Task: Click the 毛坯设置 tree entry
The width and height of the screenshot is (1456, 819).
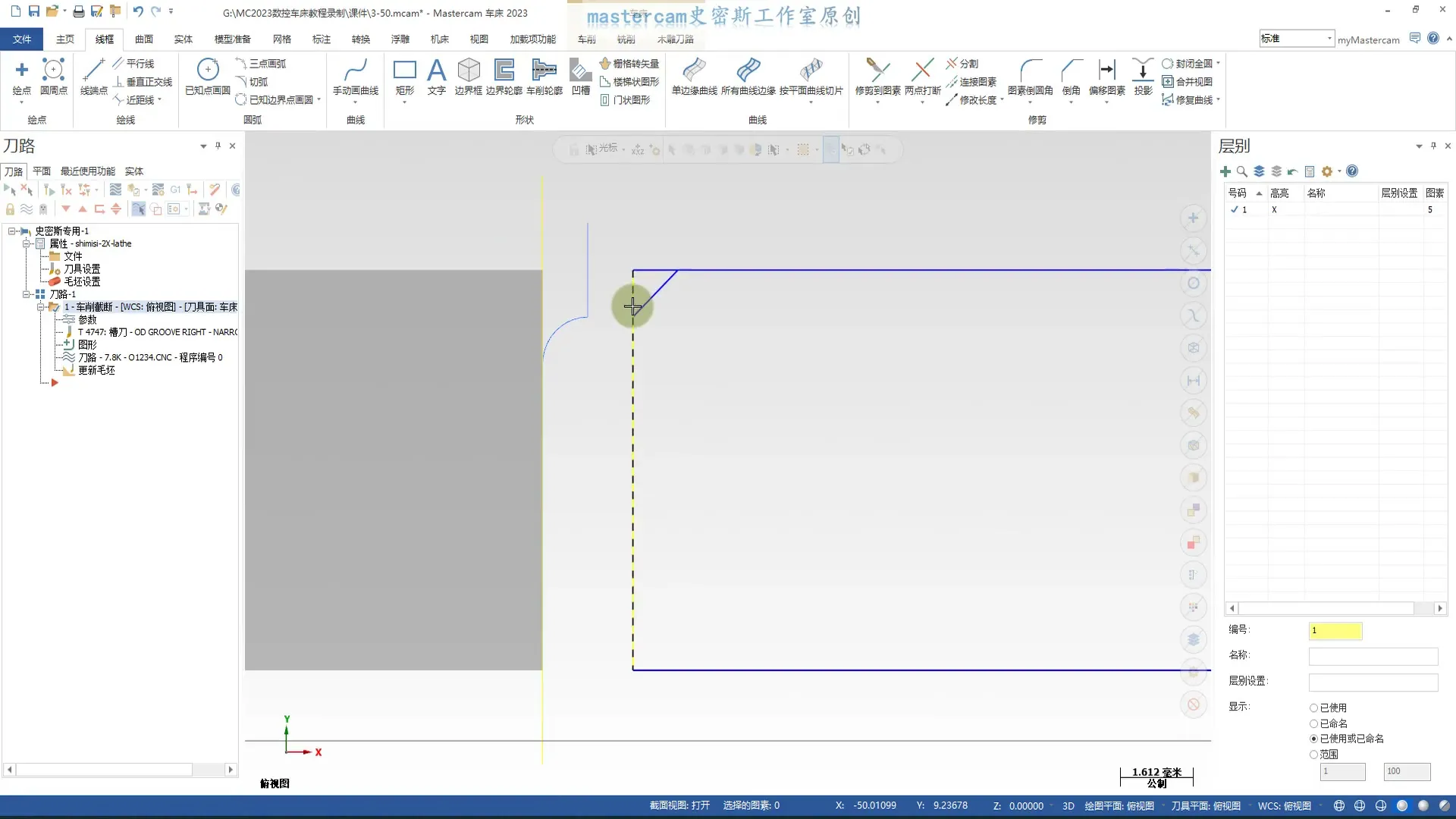Action: tap(82, 281)
